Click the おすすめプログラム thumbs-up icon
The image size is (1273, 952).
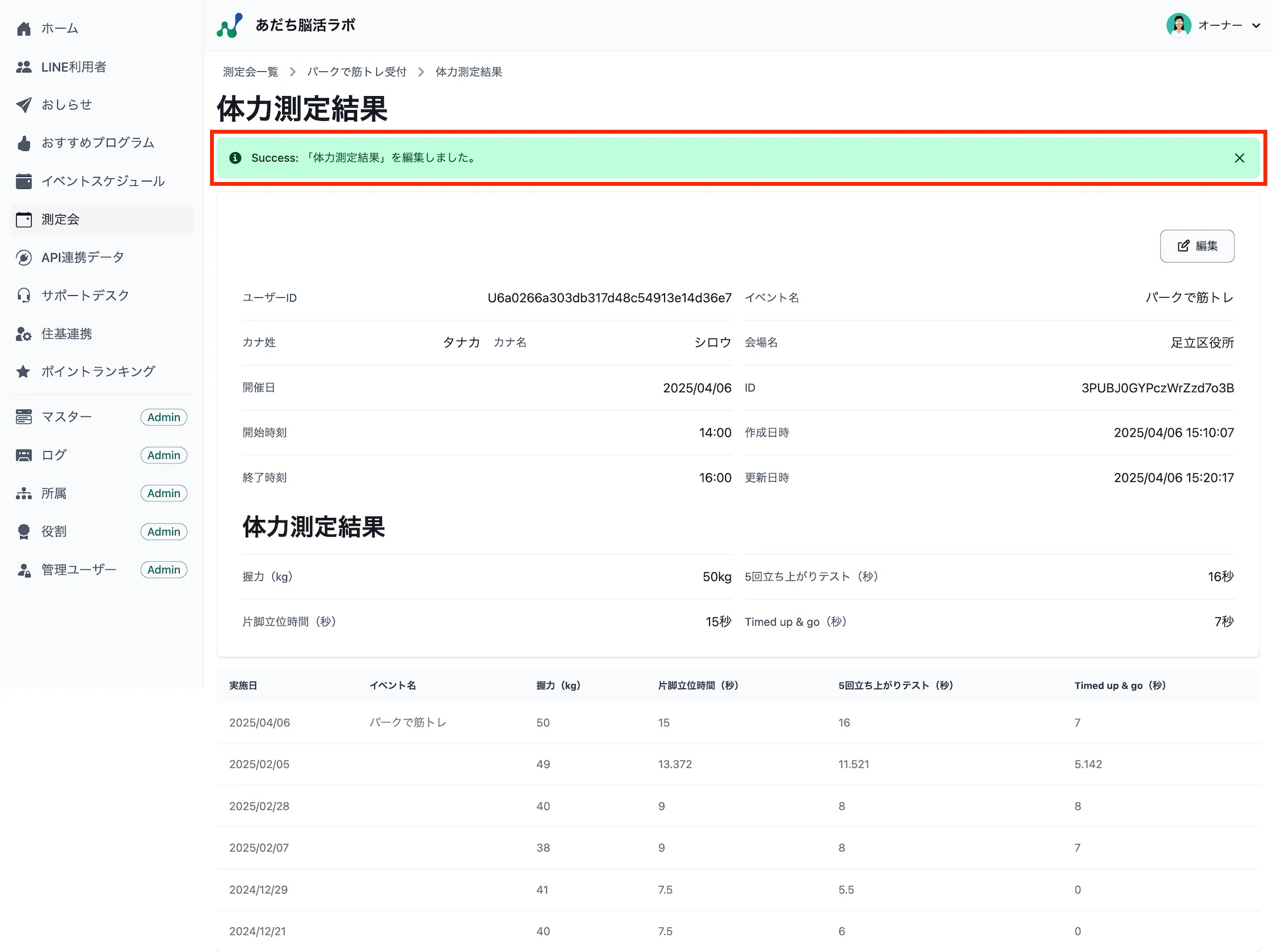click(24, 143)
